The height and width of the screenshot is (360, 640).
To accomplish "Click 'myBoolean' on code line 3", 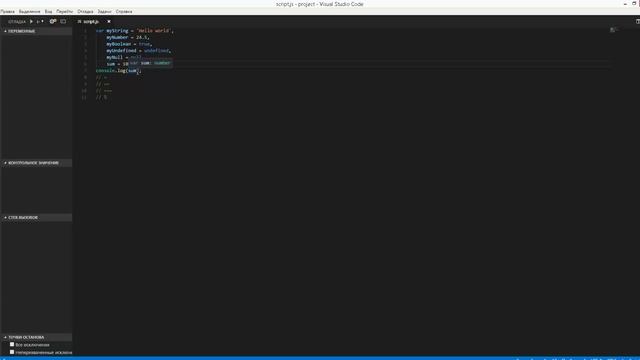I will [119, 44].
